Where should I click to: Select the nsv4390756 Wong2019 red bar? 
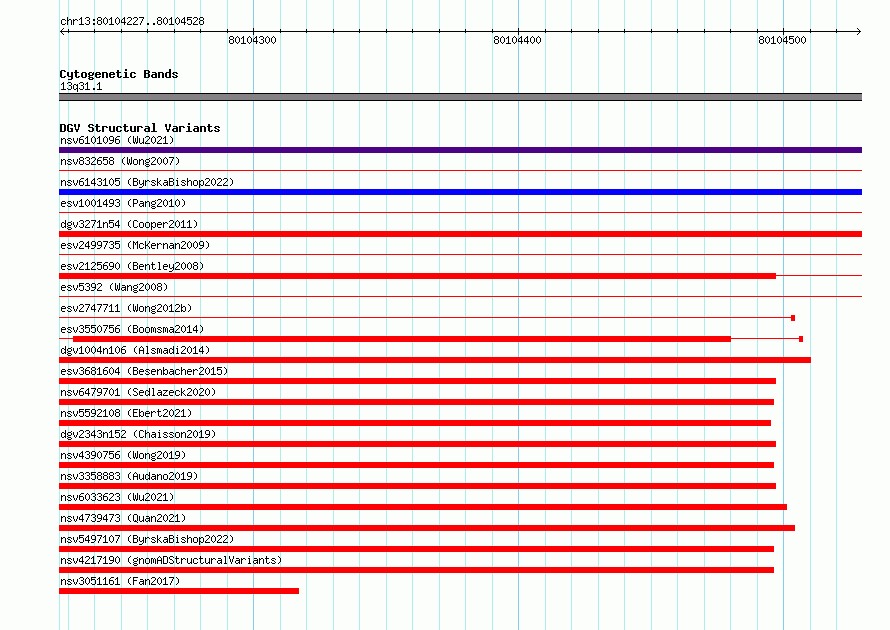pos(417,465)
